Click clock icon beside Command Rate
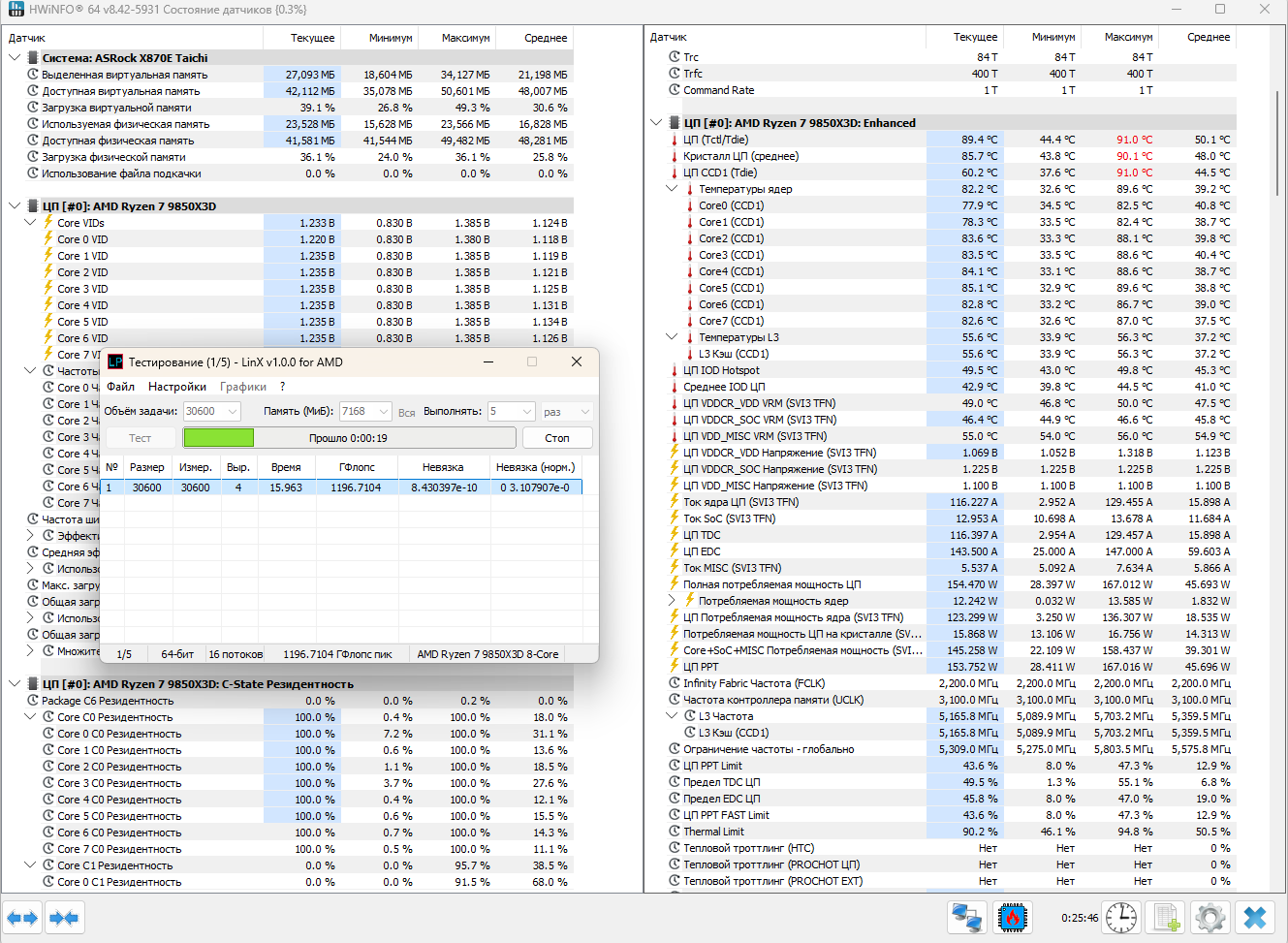Screen dimensions: 1288x943 click(675, 90)
